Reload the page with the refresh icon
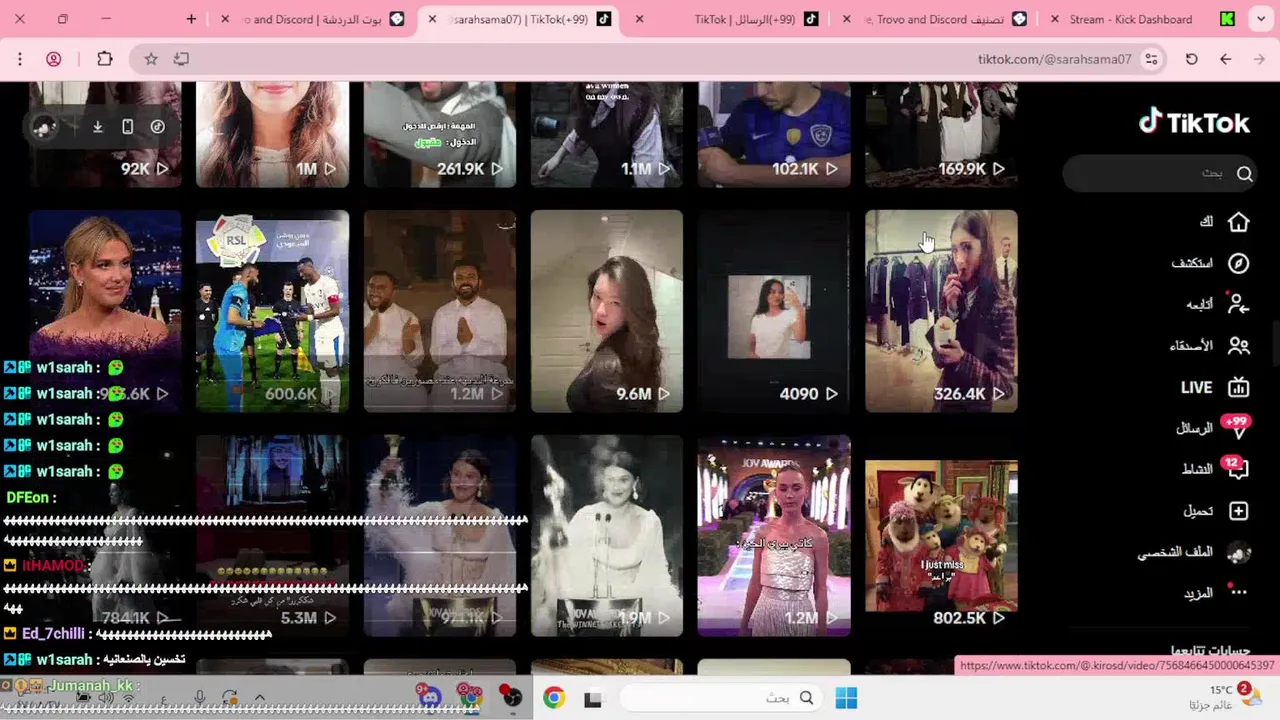Viewport: 1280px width, 720px height. tap(1191, 59)
